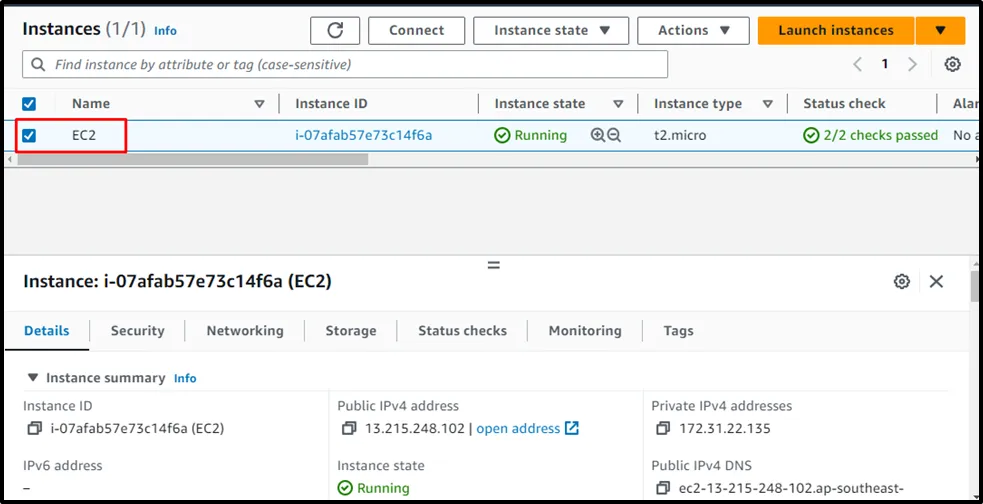Viewport: 983px width, 504px height.
Task: Copy the Private IPv4 address
Action: coord(663,429)
